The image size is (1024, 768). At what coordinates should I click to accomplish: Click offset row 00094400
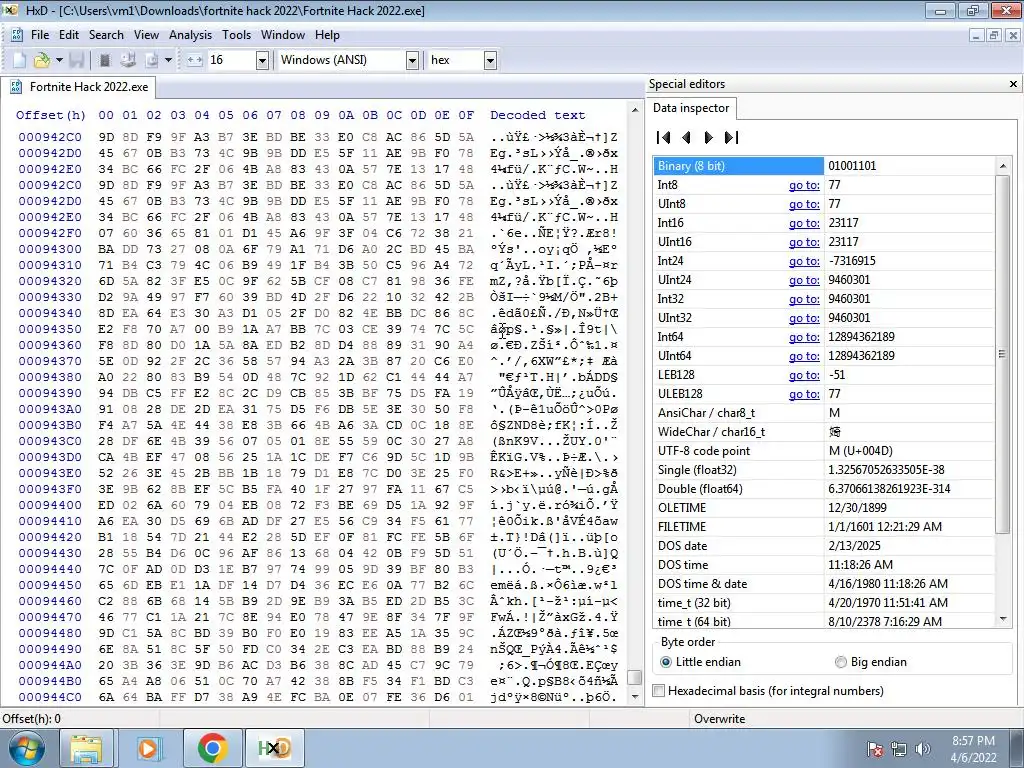click(50, 505)
